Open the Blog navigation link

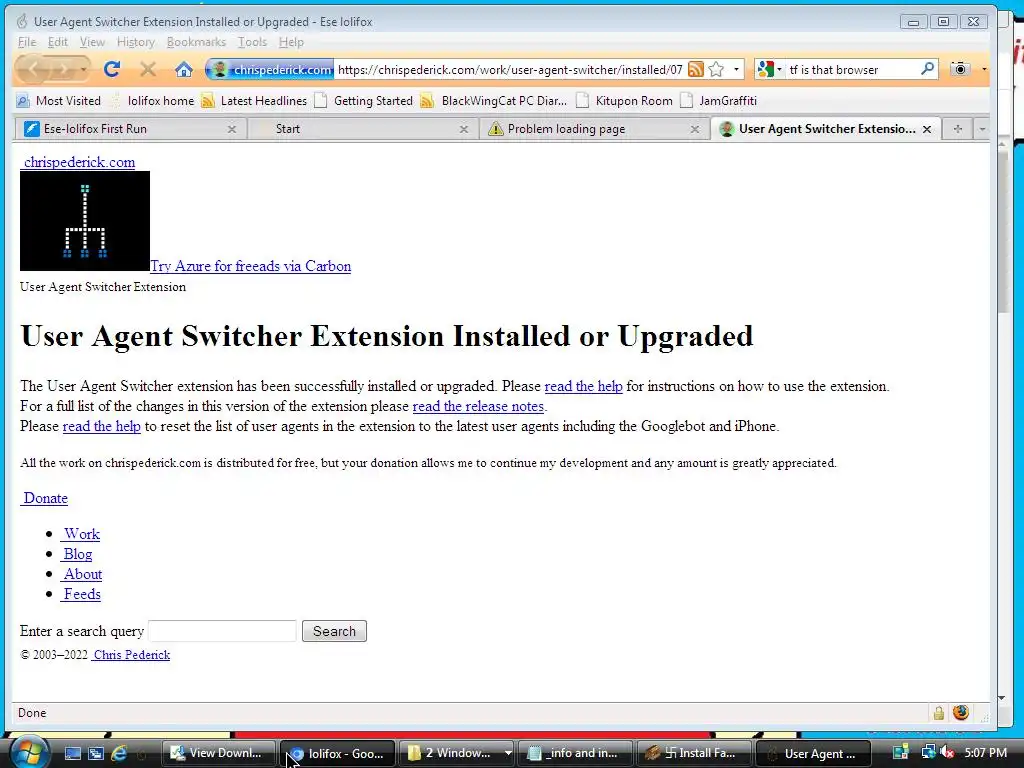pos(77,554)
